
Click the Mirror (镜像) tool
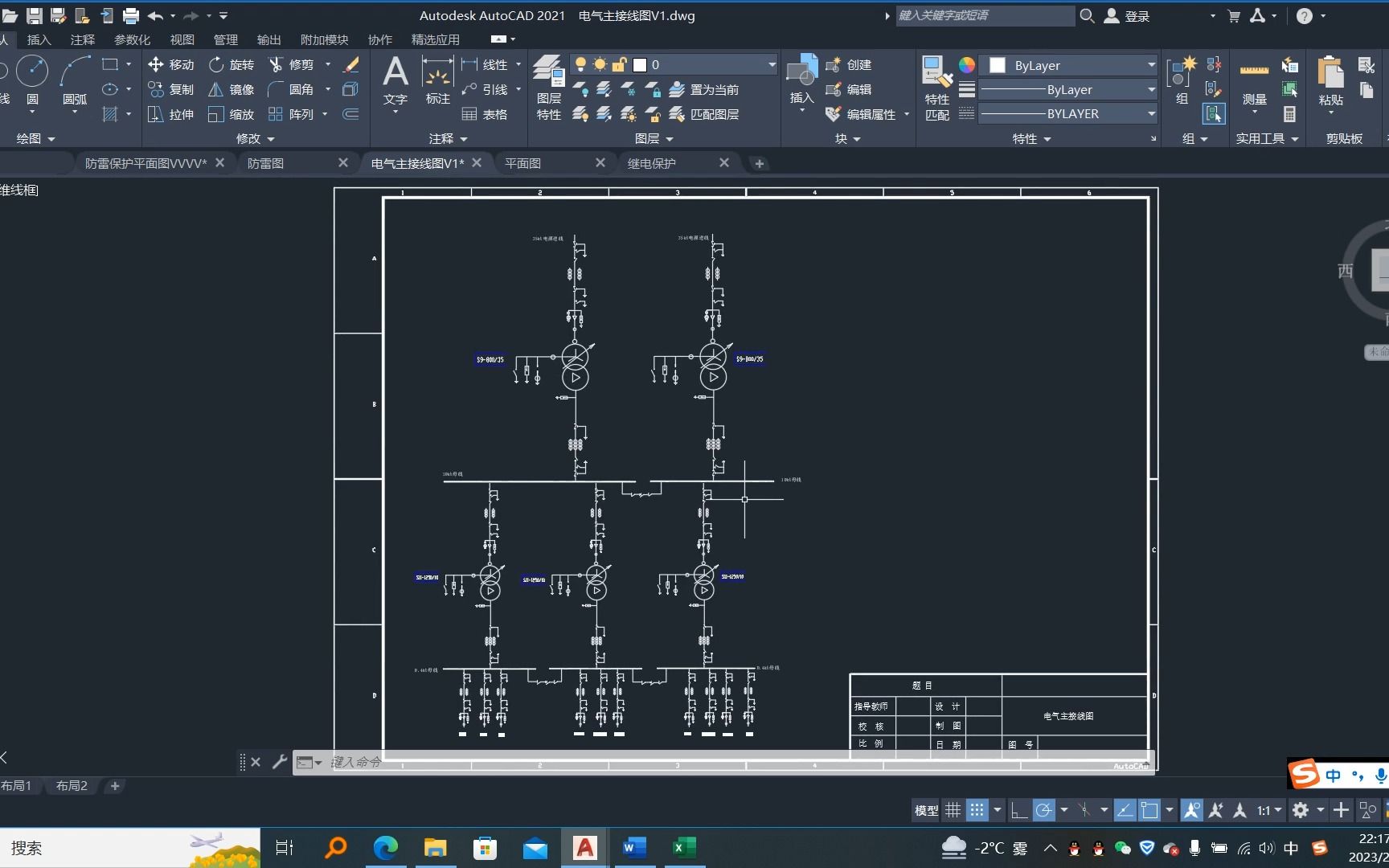[231, 89]
